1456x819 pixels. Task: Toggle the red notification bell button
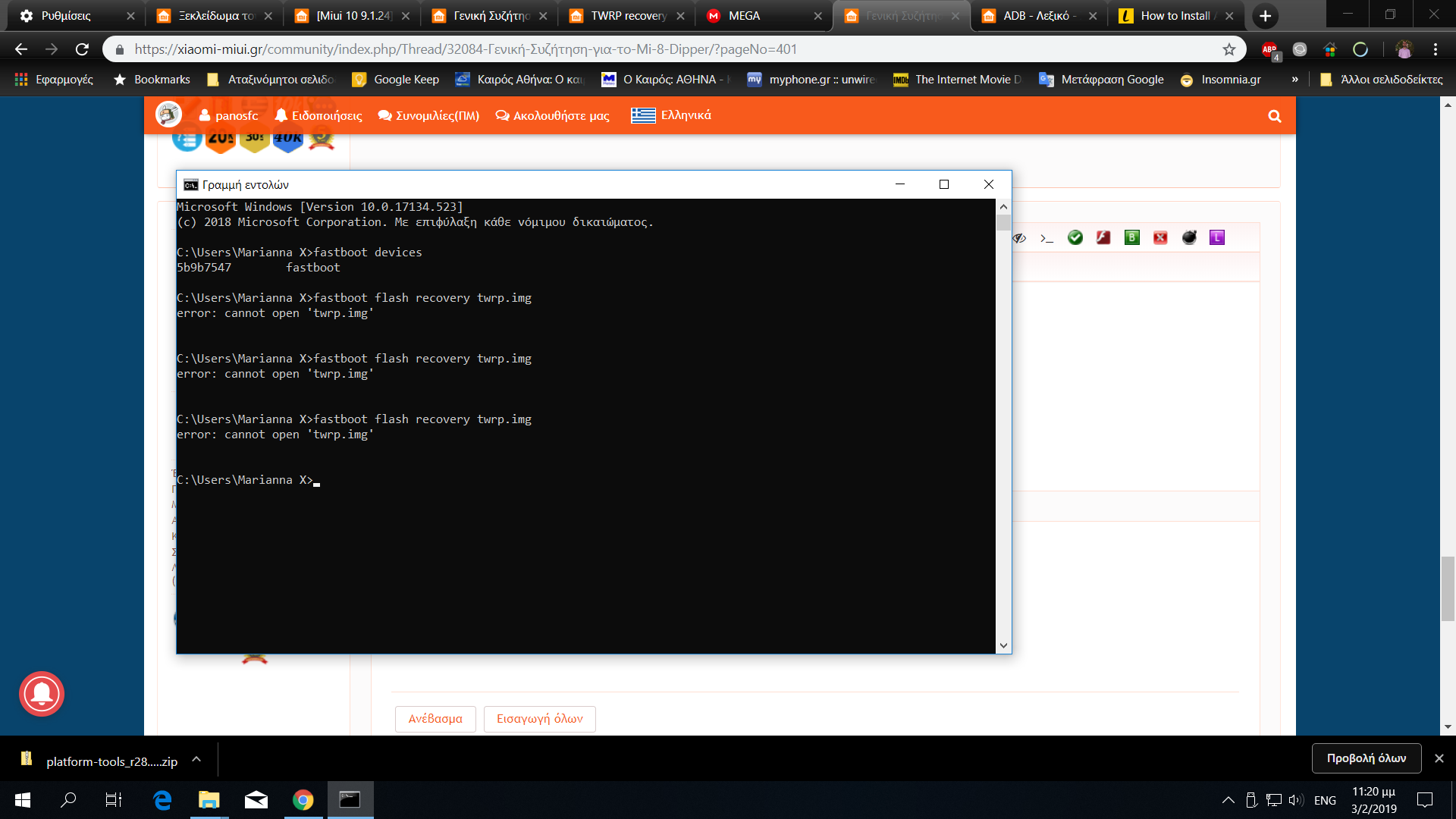click(x=42, y=694)
